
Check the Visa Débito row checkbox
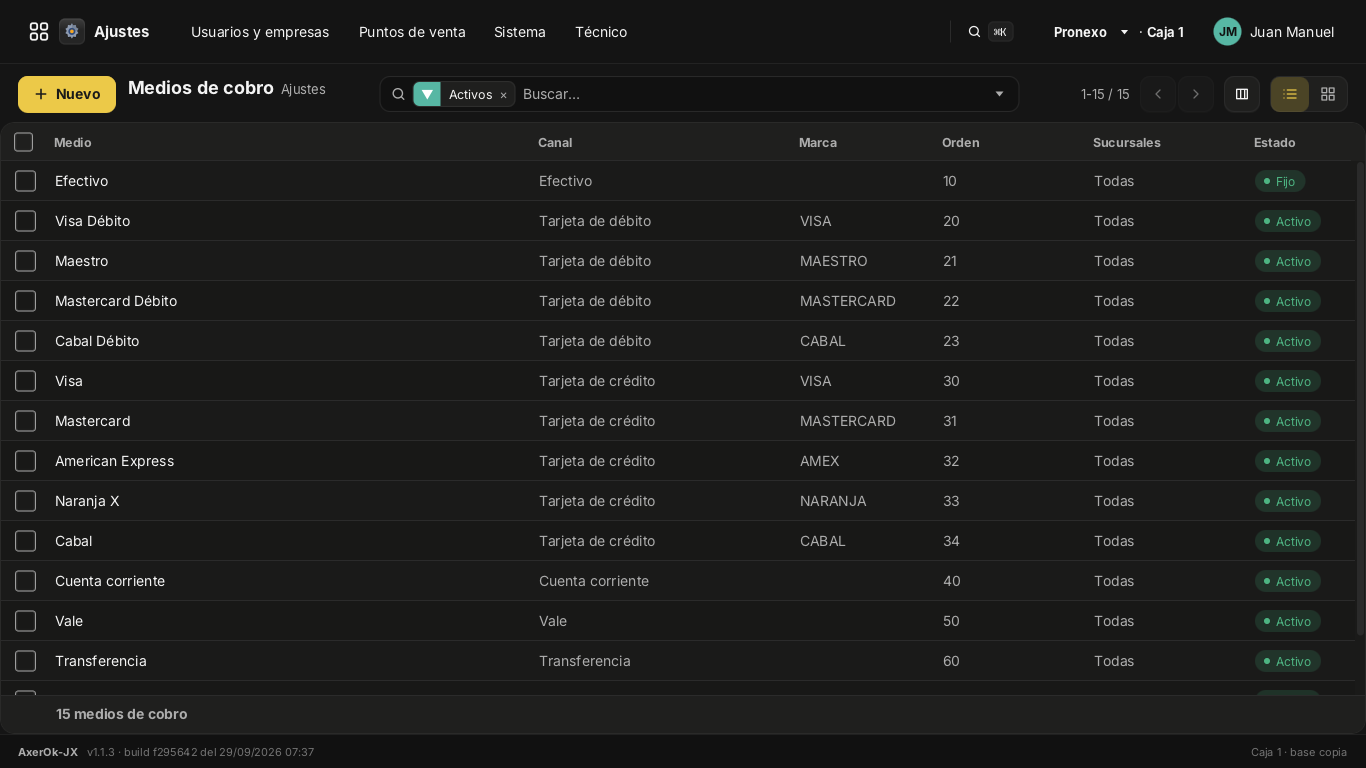pos(26,221)
